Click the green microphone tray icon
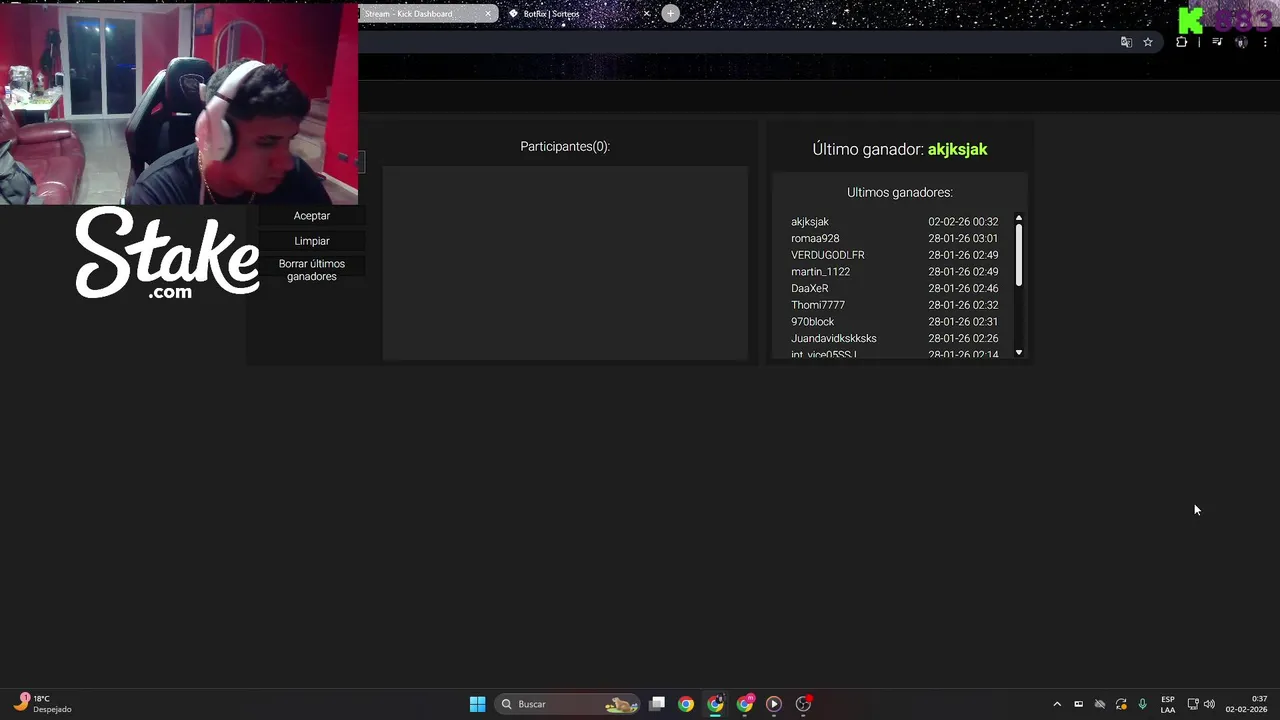The height and width of the screenshot is (720, 1280). click(x=1142, y=704)
